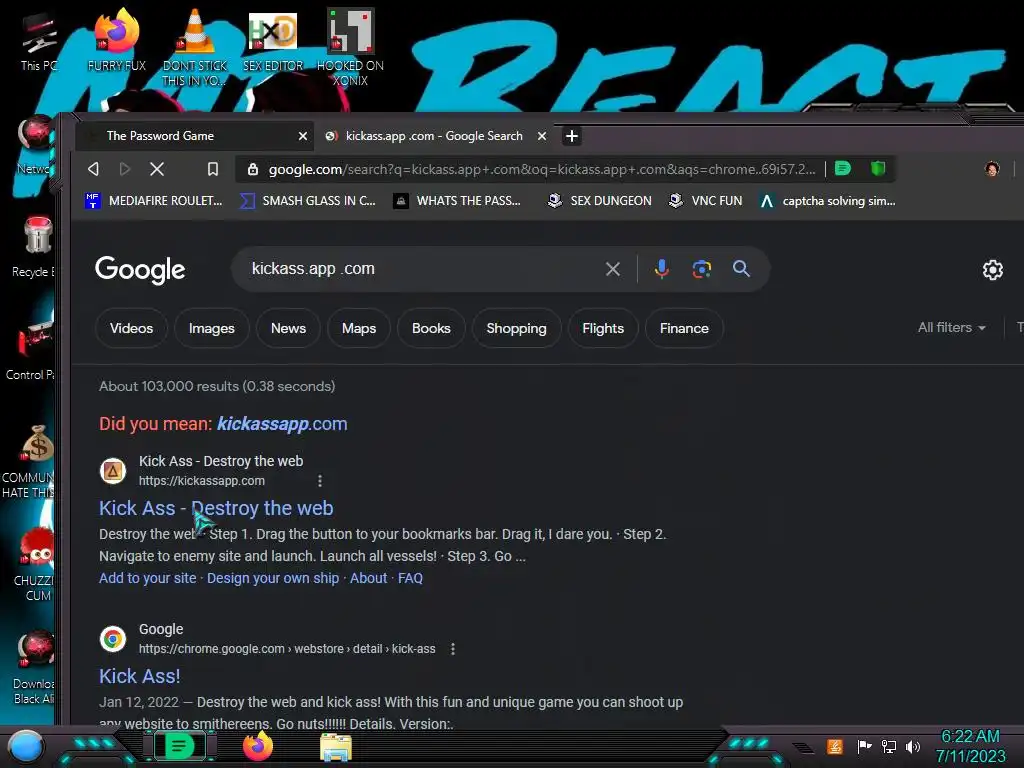The width and height of the screenshot is (1024, 768).
Task: Open the Kick Ass! webstore result
Action: (x=140, y=676)
